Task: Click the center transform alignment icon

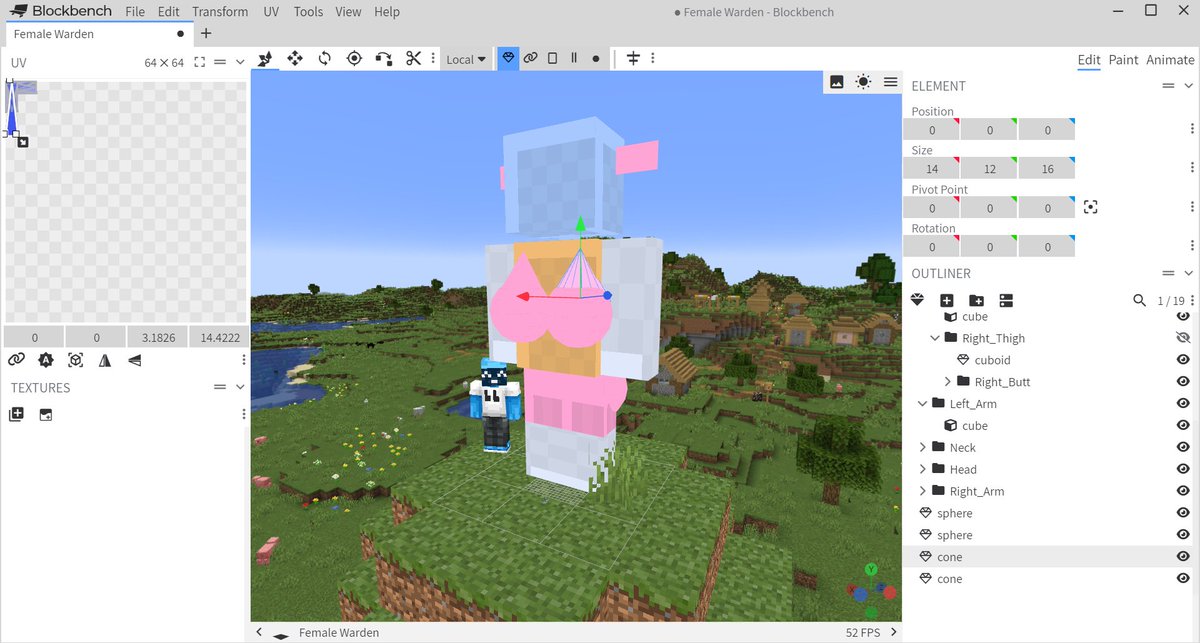Action: [x=633, y=59]
